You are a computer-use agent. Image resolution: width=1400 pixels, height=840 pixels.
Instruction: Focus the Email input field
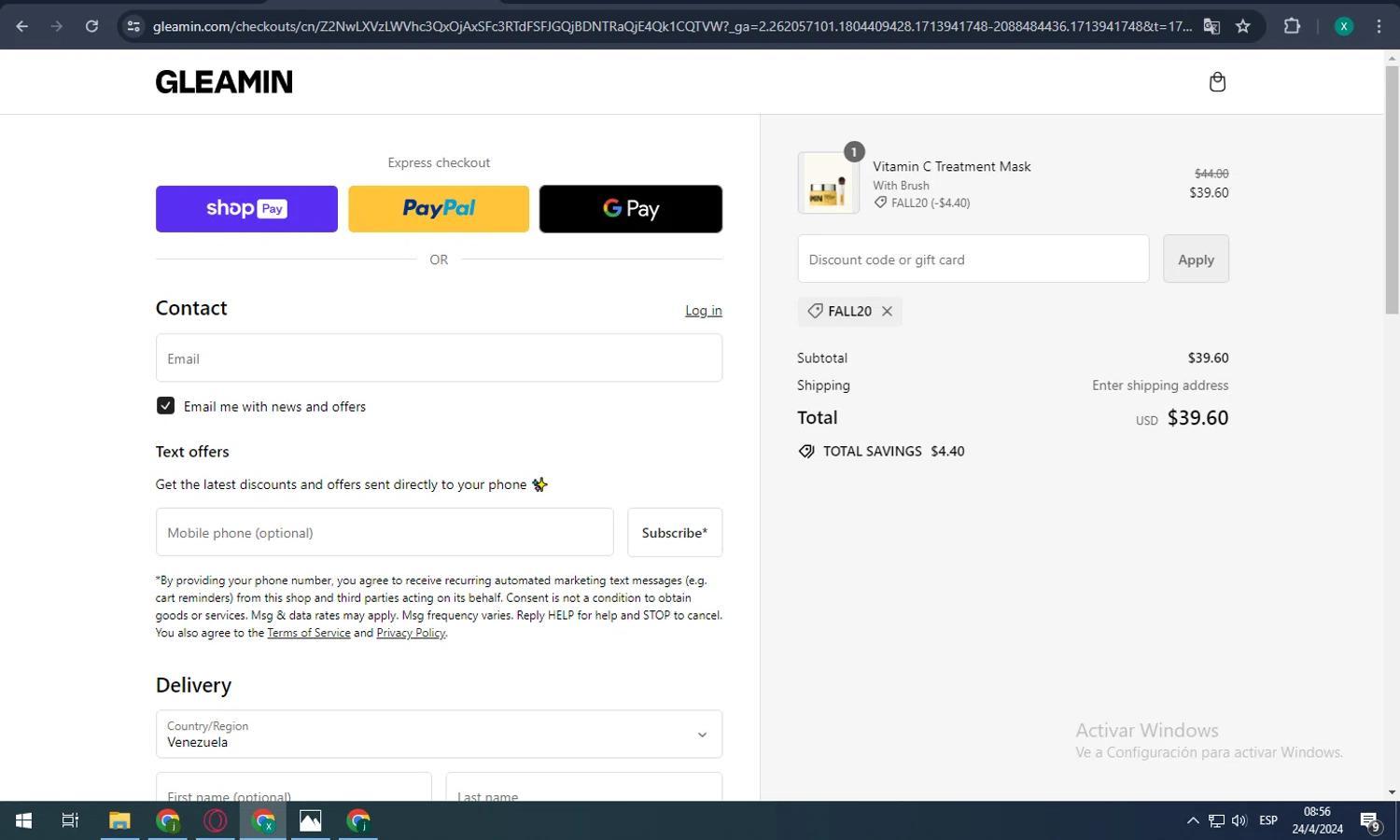tap(439, 358)
